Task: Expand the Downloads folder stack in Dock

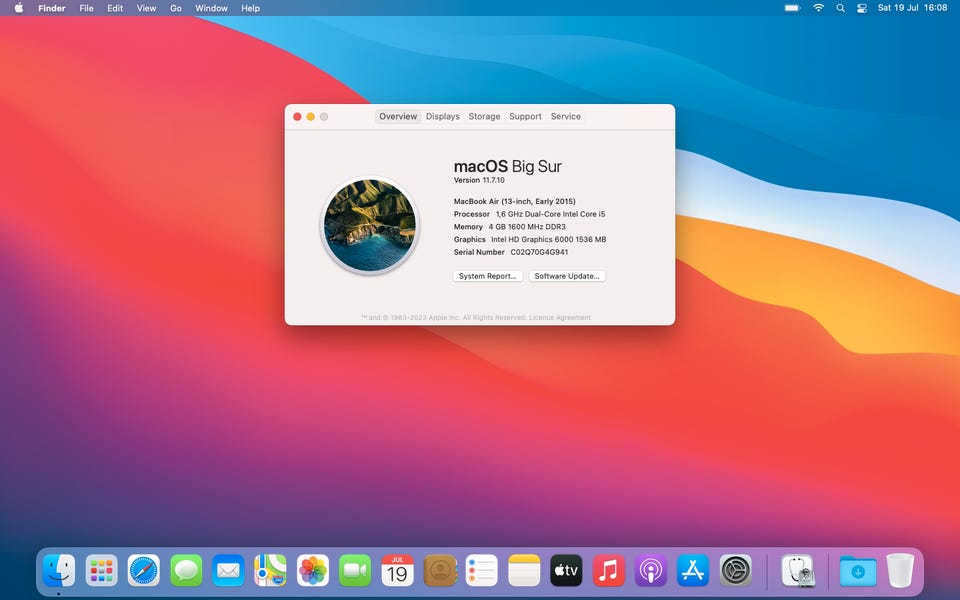Action: 857,571
